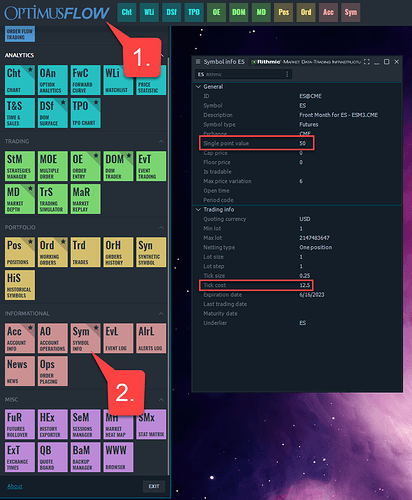Open the ES Rithmic symbol selector

click(x=243, y=74)
